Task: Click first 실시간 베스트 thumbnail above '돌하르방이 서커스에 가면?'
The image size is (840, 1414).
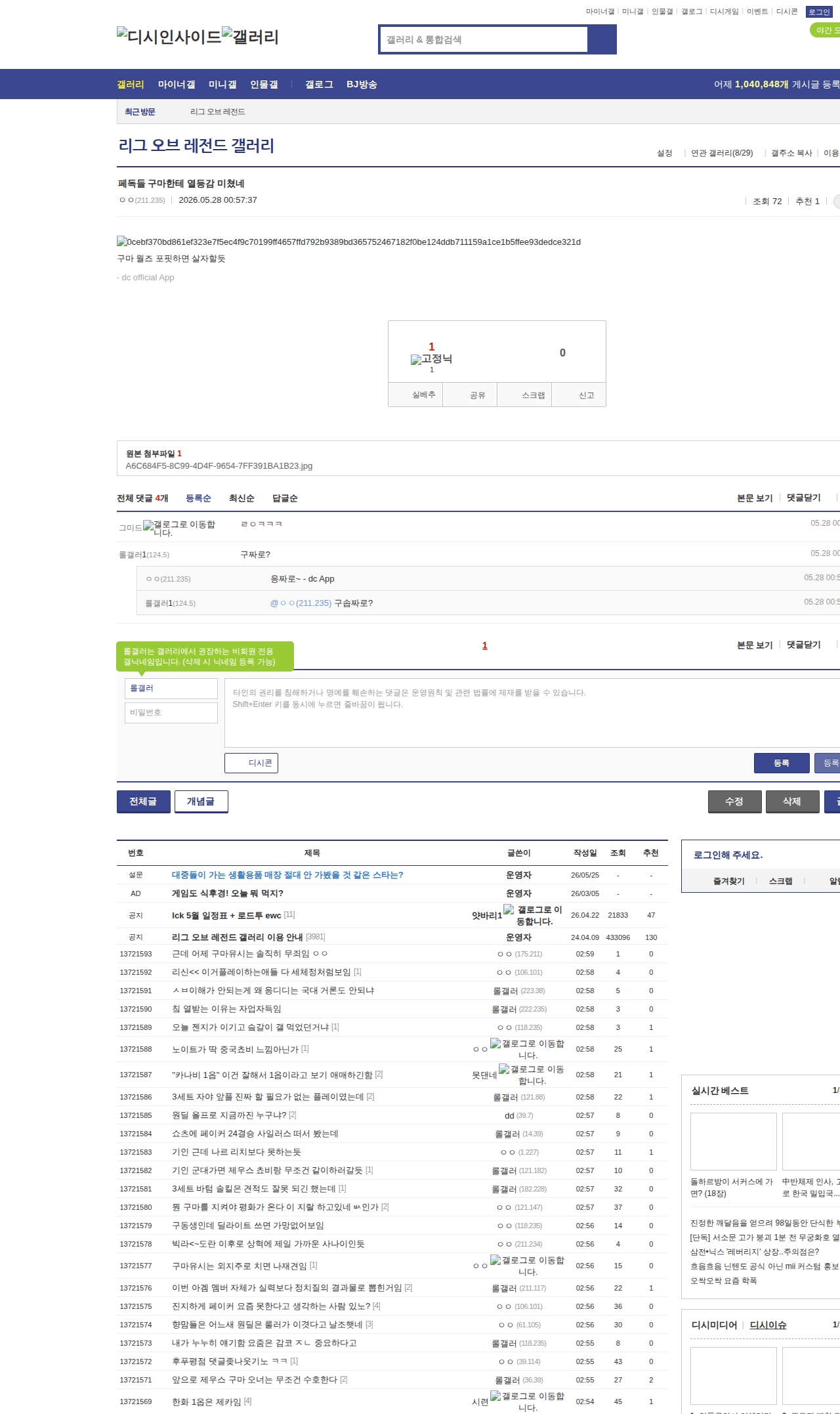Action: tap(734, 1142)
